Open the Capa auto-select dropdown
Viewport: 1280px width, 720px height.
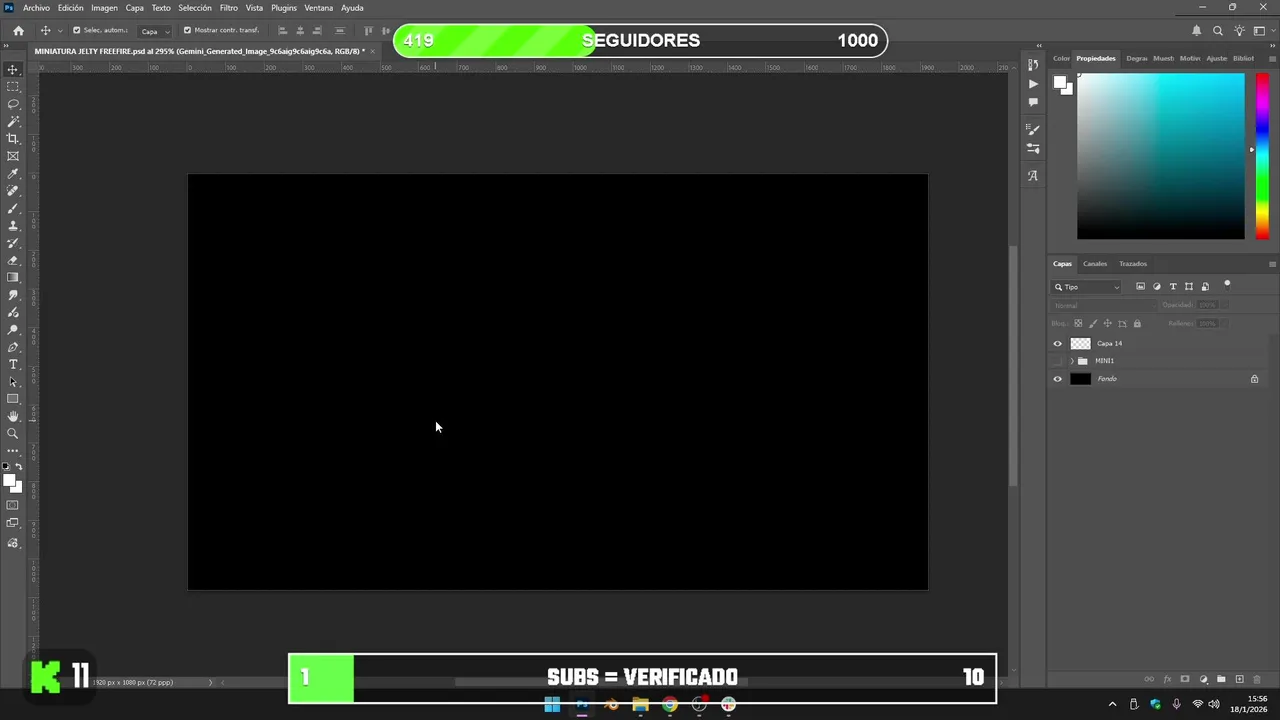tap(154, 31)
